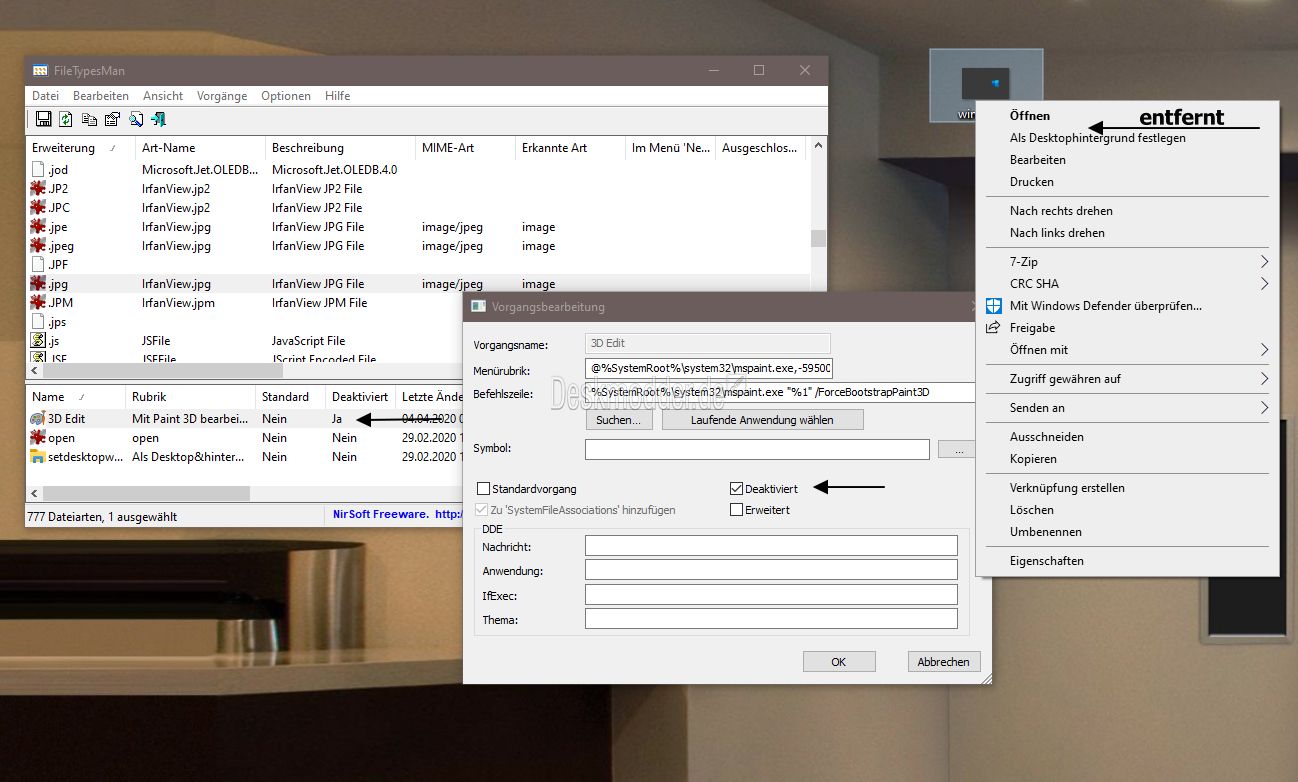This screenshot has width=1298, height=782.
Task: Enable the Standardvorgang checkbox
Action: click(484, 489)
